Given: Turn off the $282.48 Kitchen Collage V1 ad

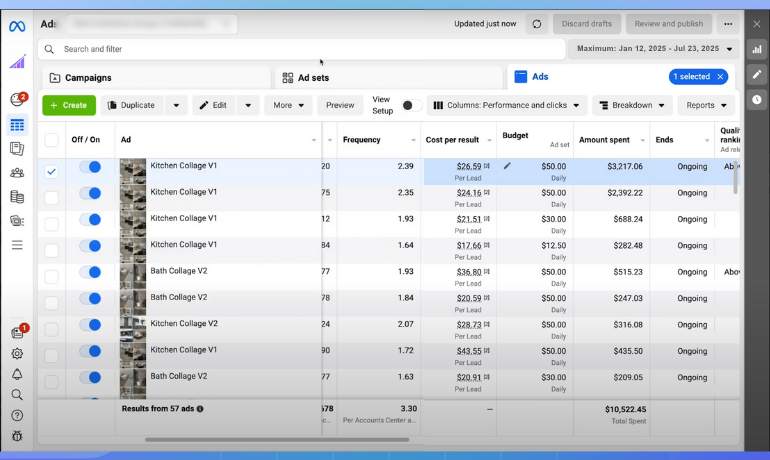Looking at the screenshot, I should tap(90, 246).
